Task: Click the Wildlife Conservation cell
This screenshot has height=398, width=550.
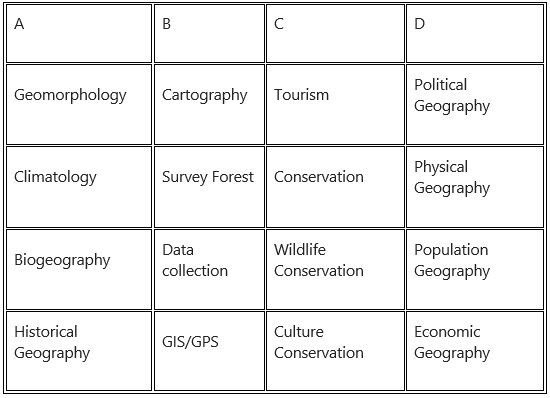Action: point(335,269)
